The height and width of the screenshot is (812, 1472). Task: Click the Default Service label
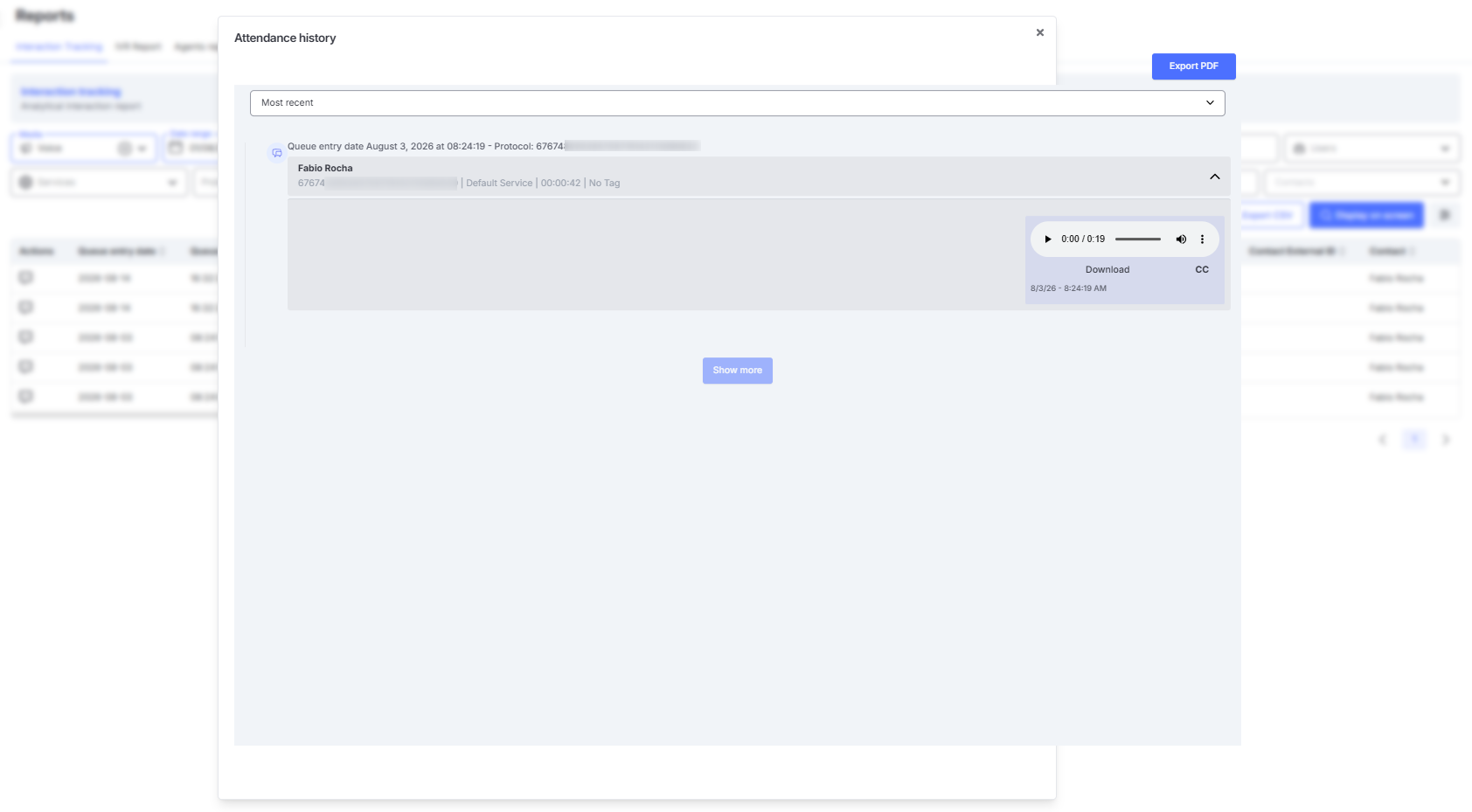(499, 184)
